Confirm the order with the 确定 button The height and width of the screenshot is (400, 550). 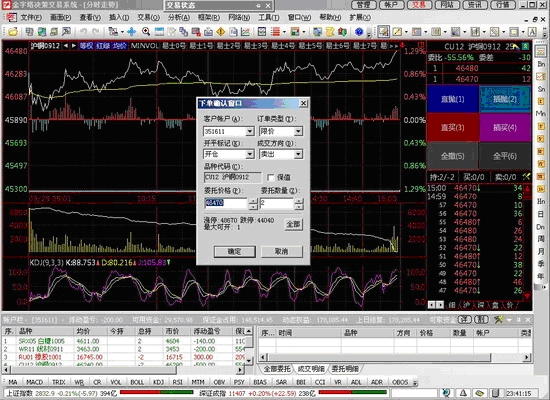click(235, 252)
